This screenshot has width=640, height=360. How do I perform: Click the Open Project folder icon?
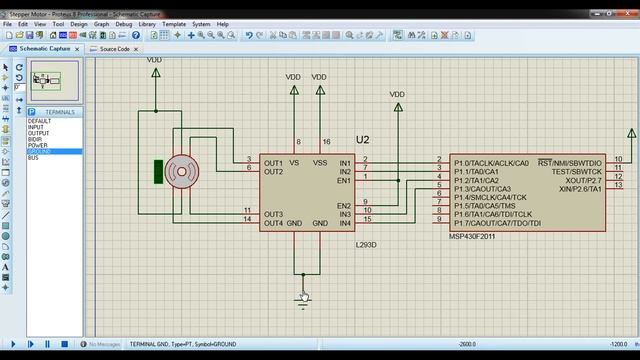19,36
